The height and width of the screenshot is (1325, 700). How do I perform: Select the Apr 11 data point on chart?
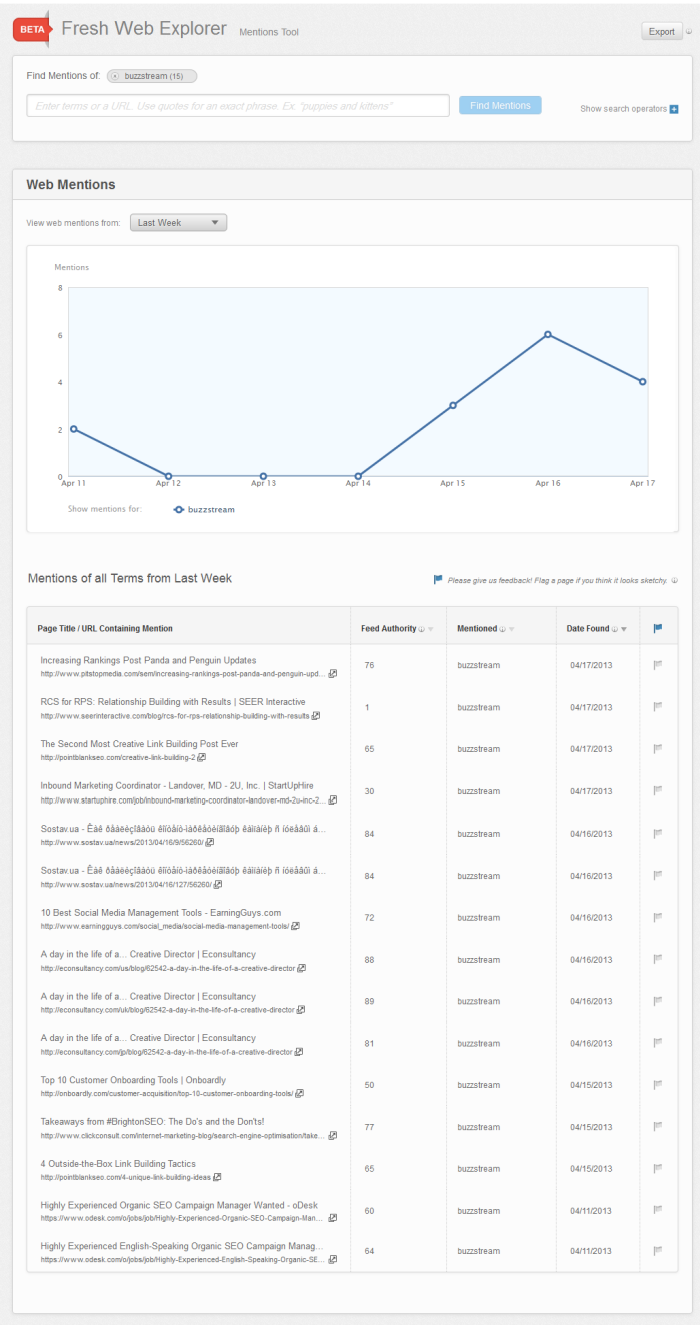pyautogui.click(x=73, y=429)
